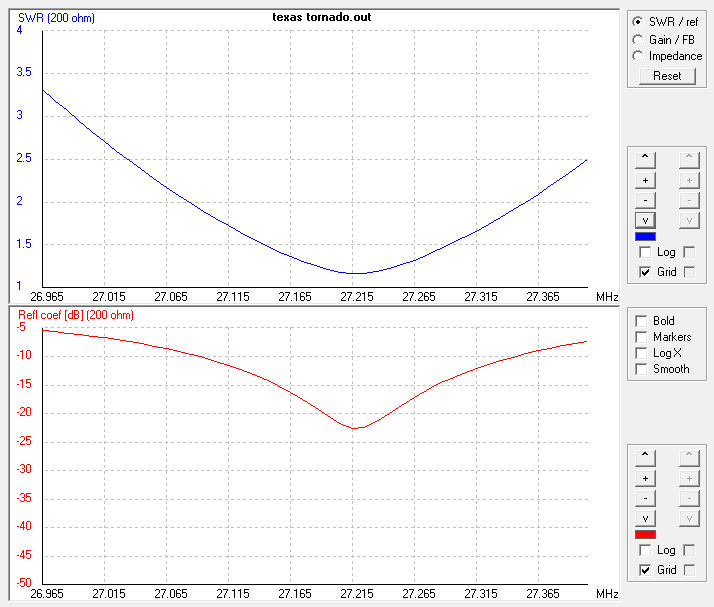The height and width of the screenshot is (607, 714).
Task: Click the down v button for SWR plot
Action: pyautogui.click(x=645, y=220)
